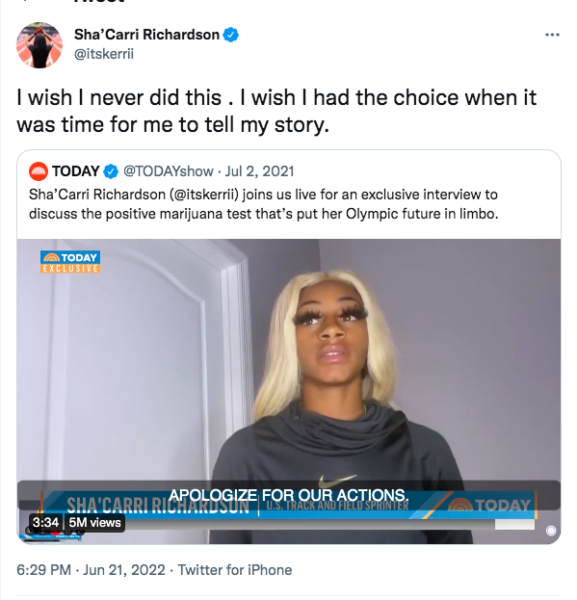Click the TODAY show round logo avatar
The height and width of the screenshot is (600, 577).
[38, 171]
